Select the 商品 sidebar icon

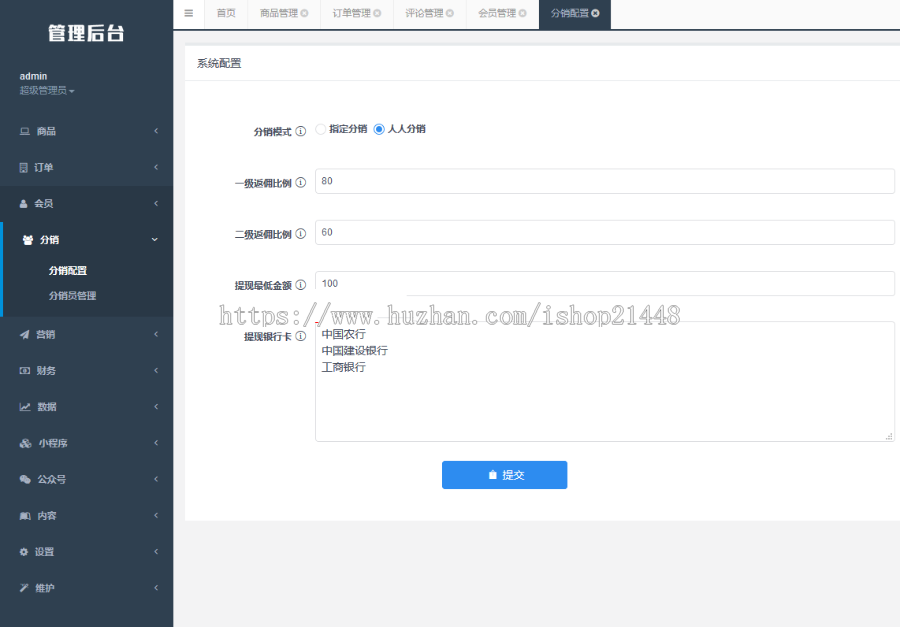point(25,131)
